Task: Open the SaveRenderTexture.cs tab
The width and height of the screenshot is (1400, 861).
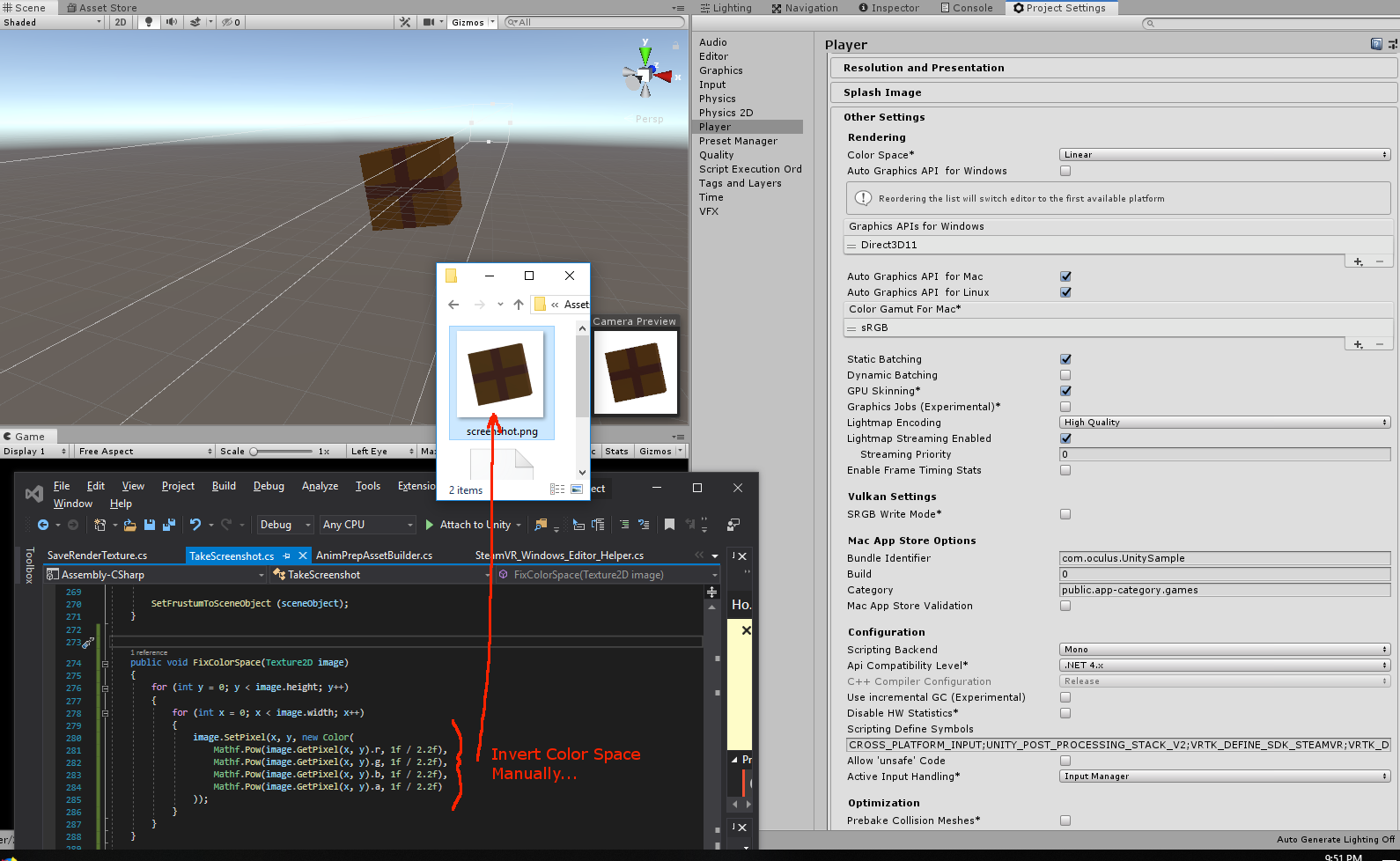Action: pyautogui.click(x=97, y=556)
